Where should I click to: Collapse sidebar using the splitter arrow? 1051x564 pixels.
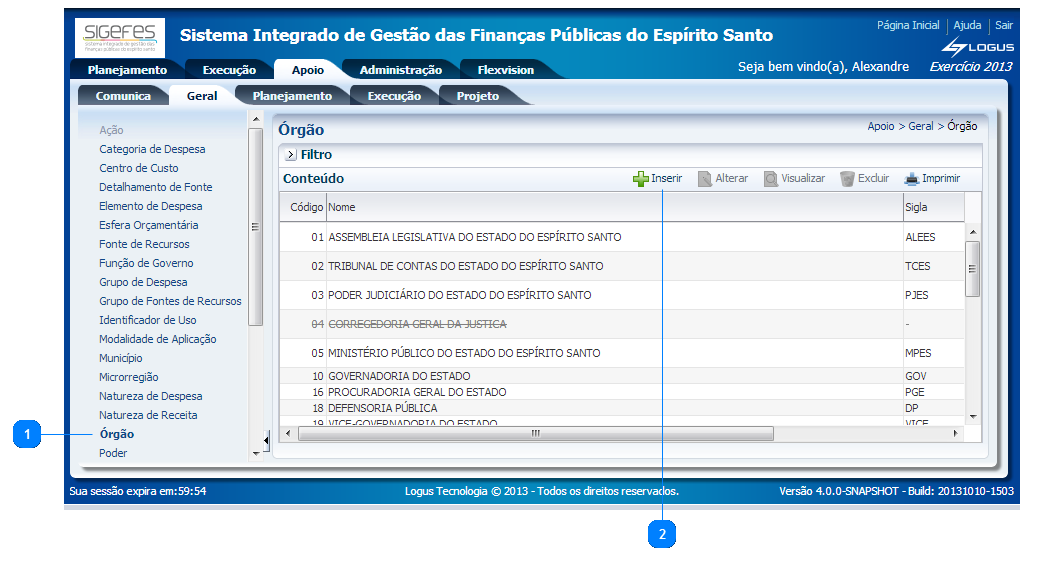pyautogui.click(x=266, y=440)
